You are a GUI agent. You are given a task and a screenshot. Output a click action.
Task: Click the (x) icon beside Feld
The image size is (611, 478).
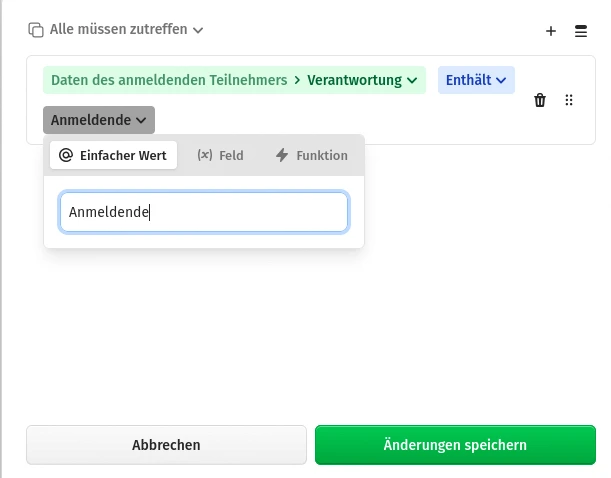pyautogui.click(x=204, y=155)
